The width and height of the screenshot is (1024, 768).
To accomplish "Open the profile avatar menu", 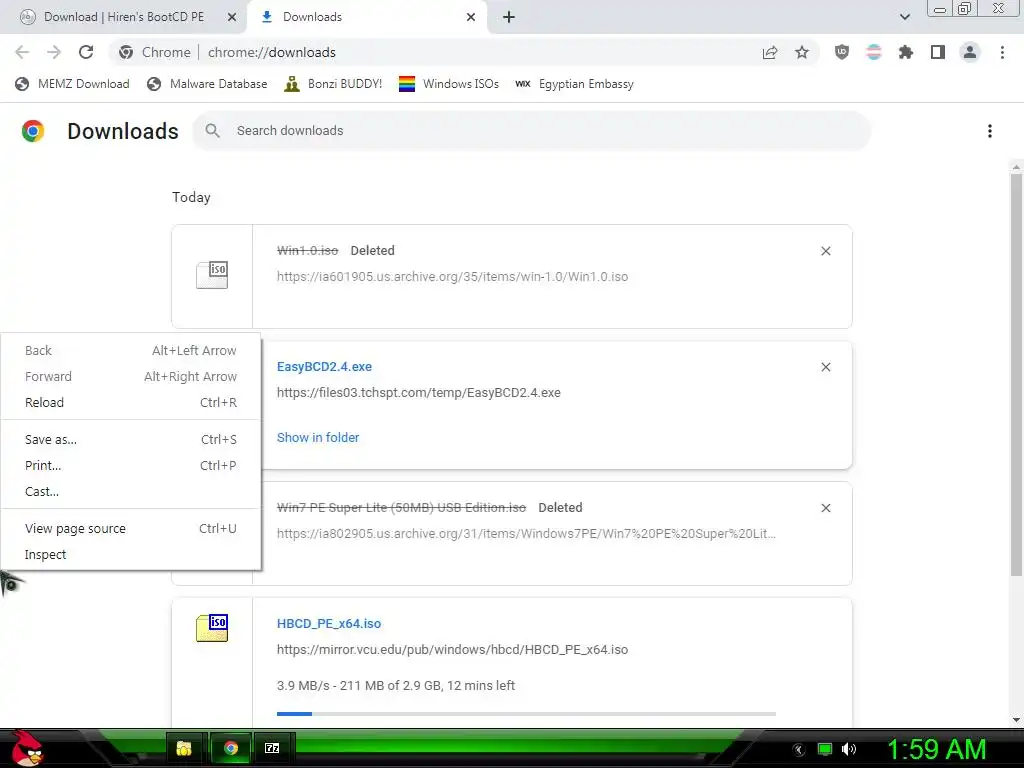I will tap(970, 52).
